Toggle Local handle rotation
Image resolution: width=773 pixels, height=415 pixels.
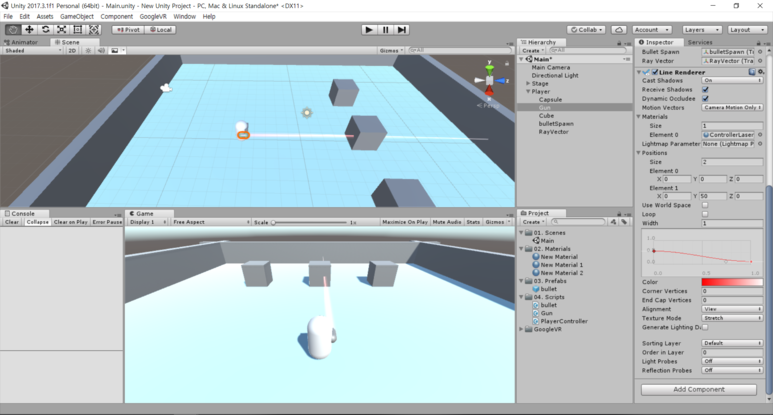(x=161, y=30)
